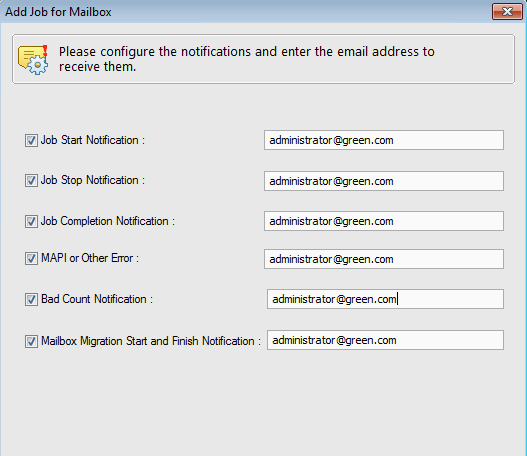Image resolution: width=527 pixels, height=456 pixels.
Task: Focus the Job Start Notification email field
Action: click(384, 140)
